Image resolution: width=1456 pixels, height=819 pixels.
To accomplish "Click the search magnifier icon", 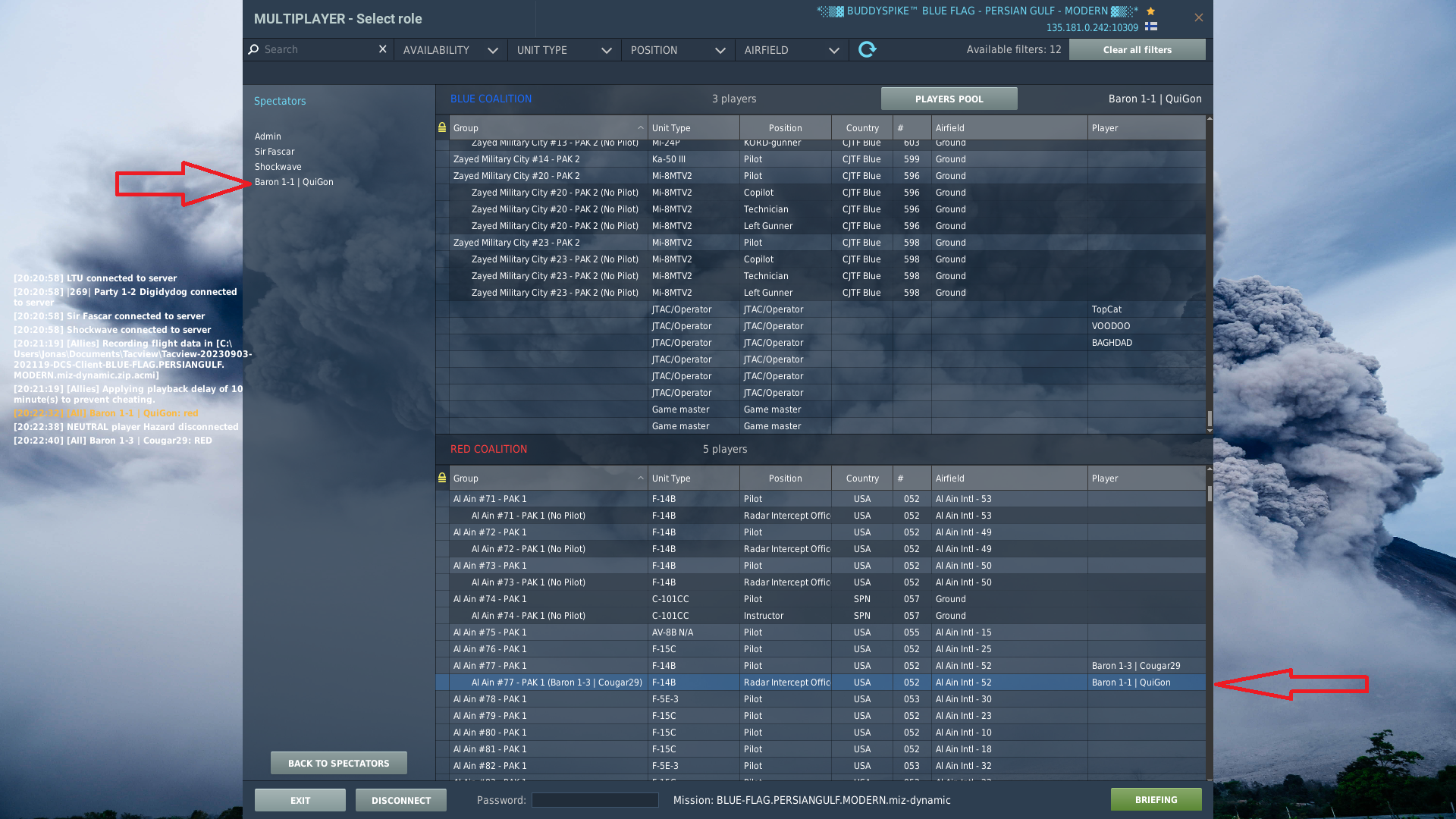I will tap(253, 49).
